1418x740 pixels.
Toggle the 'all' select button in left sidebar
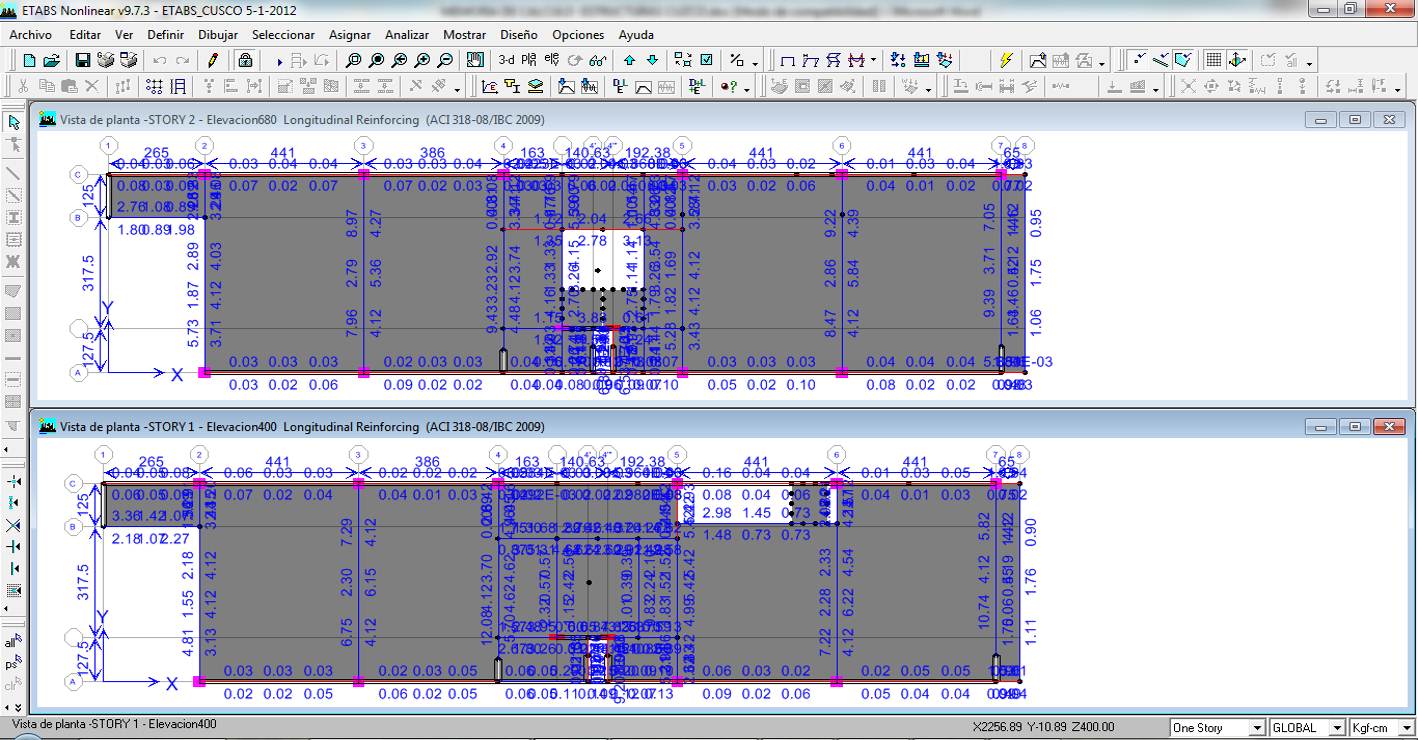[x=12, y=643]
